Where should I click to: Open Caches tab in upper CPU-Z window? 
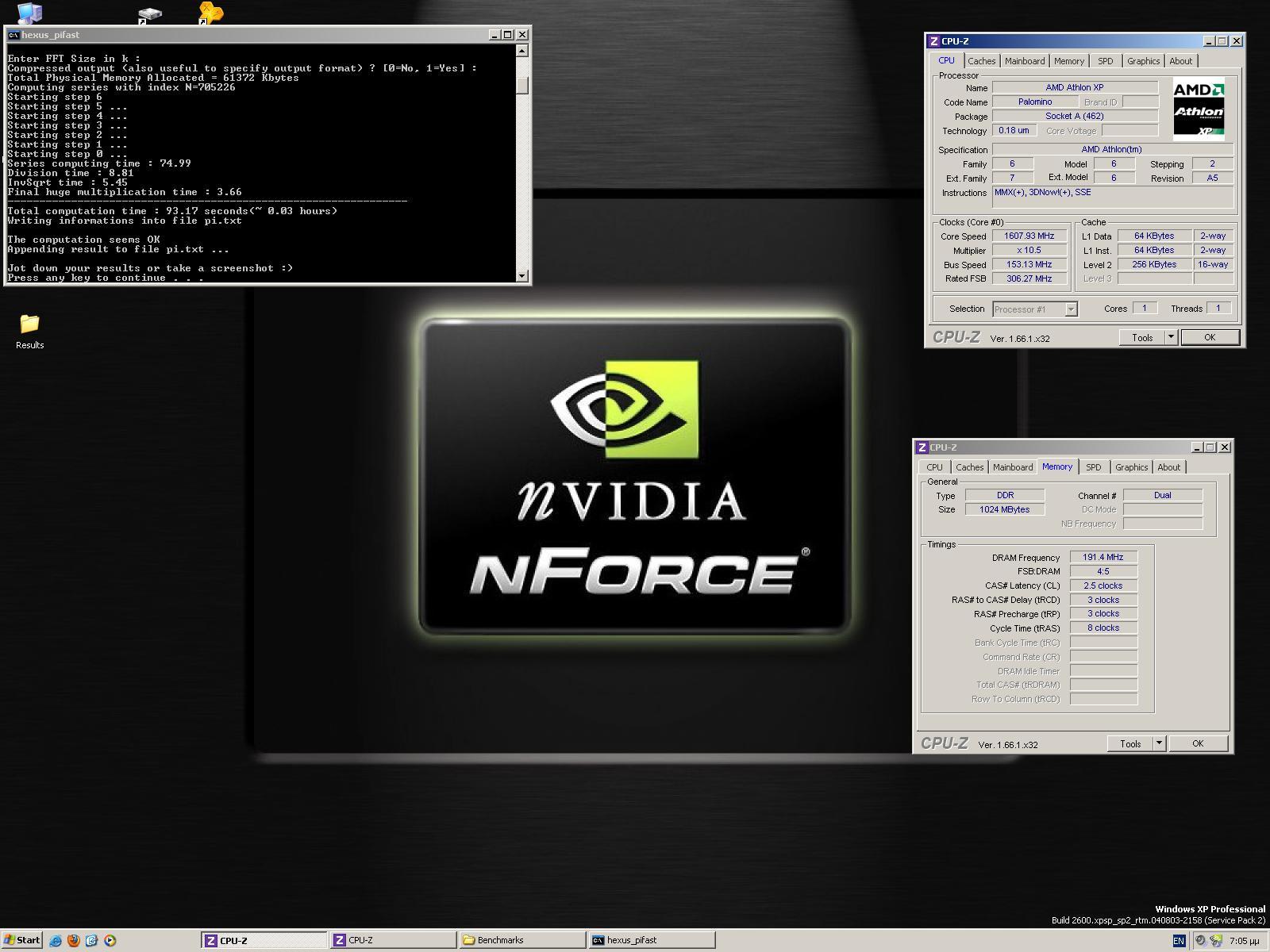[982, 61]
